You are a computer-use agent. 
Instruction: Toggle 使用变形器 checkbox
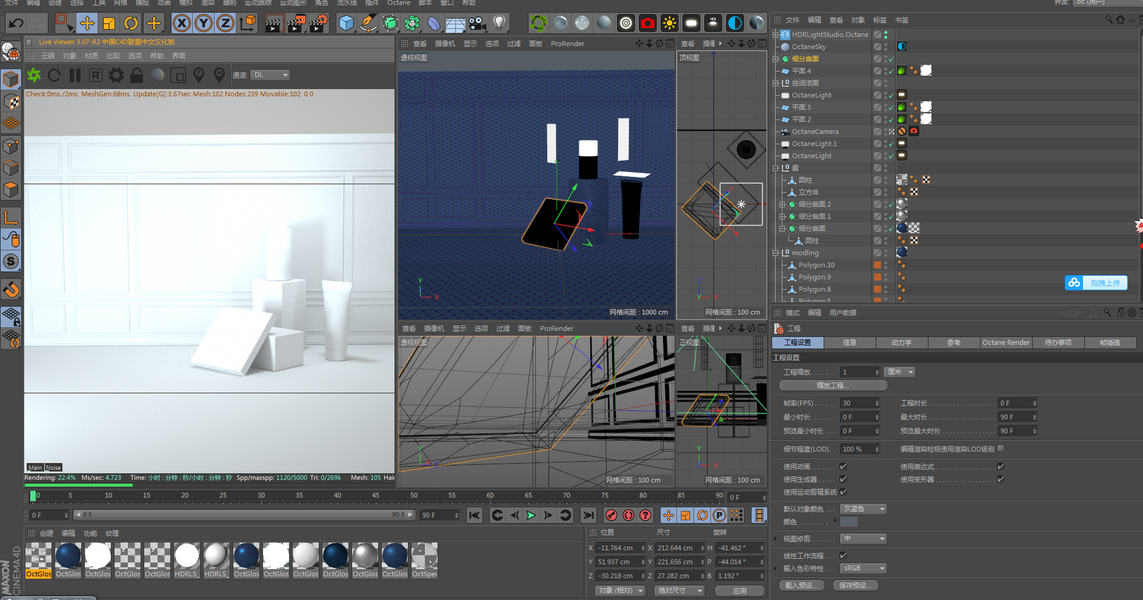click(1001, 479)
